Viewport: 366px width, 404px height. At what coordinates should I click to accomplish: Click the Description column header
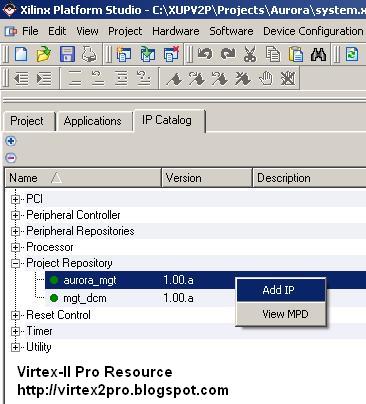pos(309,178)
